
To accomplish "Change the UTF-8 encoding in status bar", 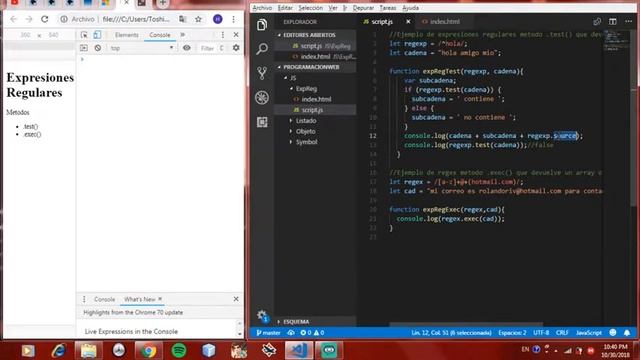I will tap(541, 333).
